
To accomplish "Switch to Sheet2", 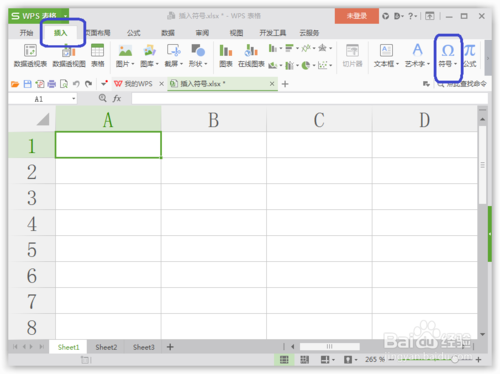I will tap(106, 347).
